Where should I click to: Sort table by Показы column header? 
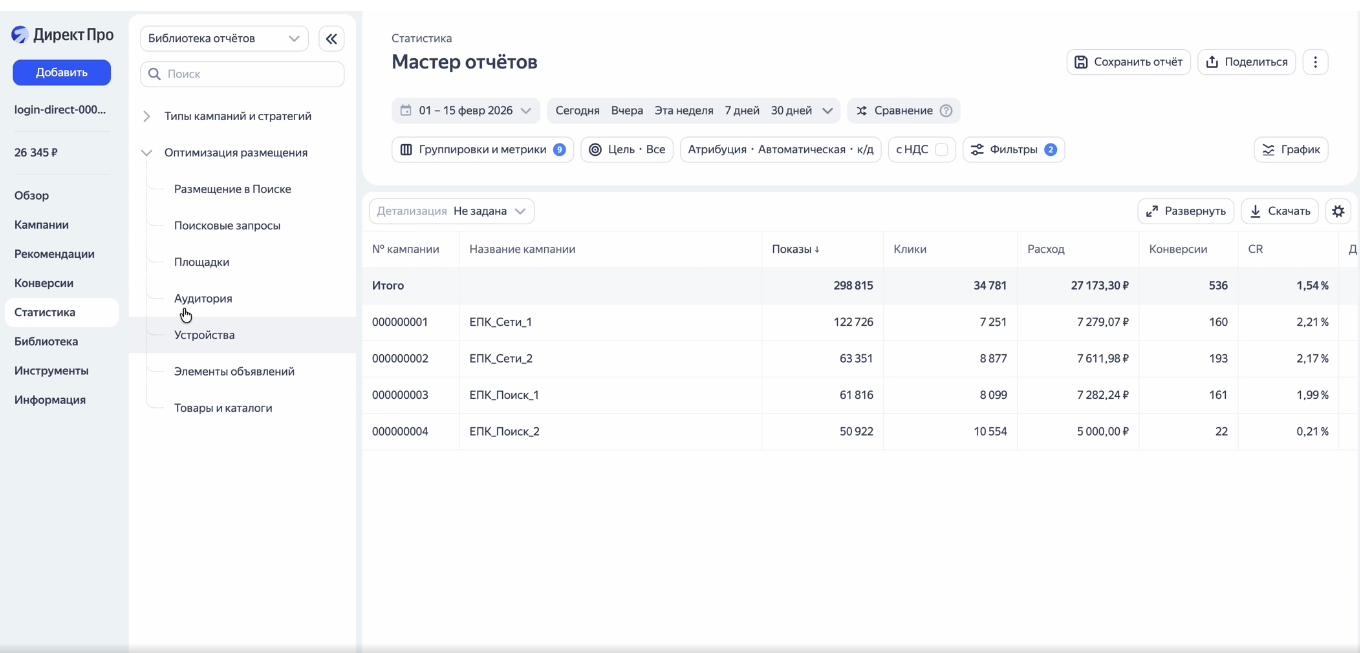[795, 249]
